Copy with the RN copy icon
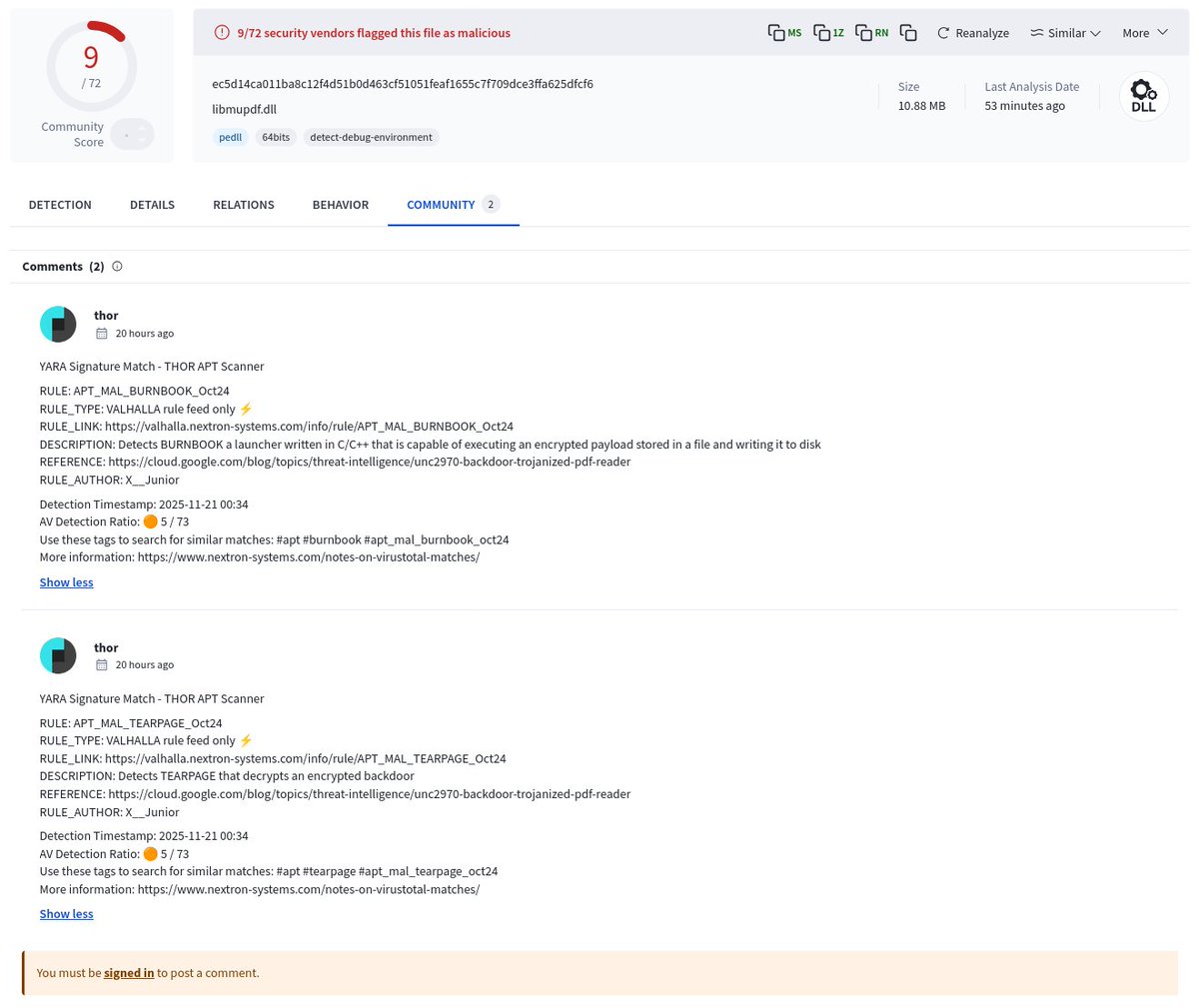 [871, 33]
